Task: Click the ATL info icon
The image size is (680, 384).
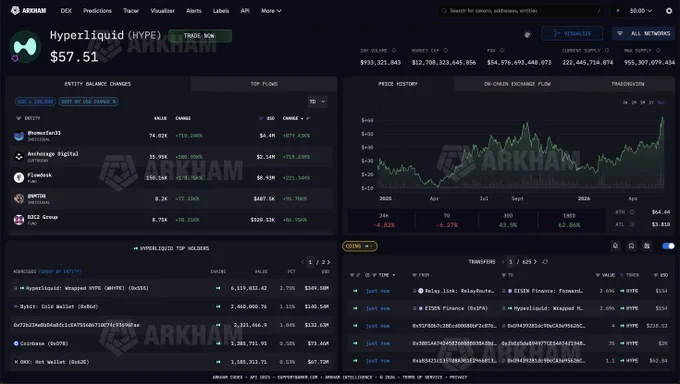Action: click(632, 224)
